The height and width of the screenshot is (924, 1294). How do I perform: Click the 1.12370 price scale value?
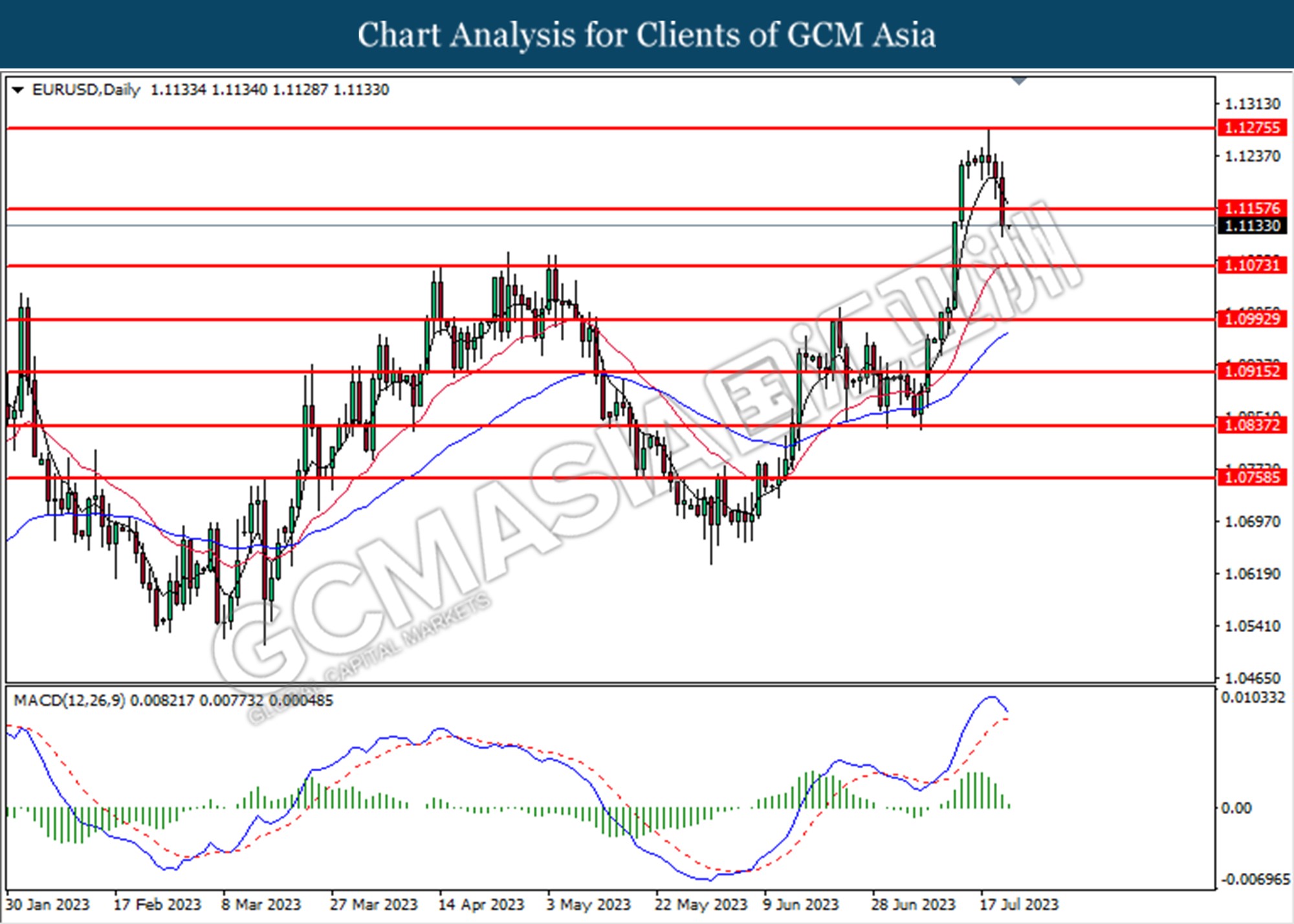click(1253, 156)
